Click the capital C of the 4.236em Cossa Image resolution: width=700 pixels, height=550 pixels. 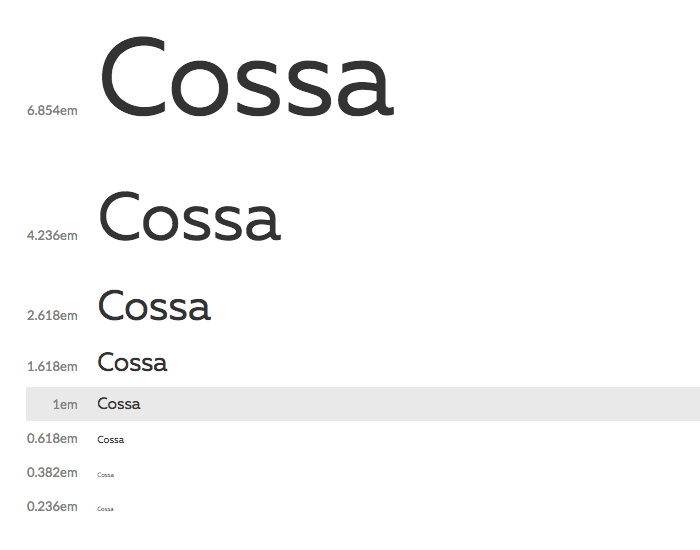coord(119,217)
